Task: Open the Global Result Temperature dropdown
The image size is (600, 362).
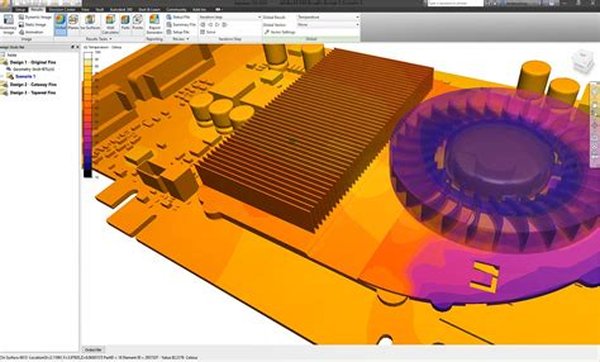Action: pyautogui.click(x=328, y=17)
